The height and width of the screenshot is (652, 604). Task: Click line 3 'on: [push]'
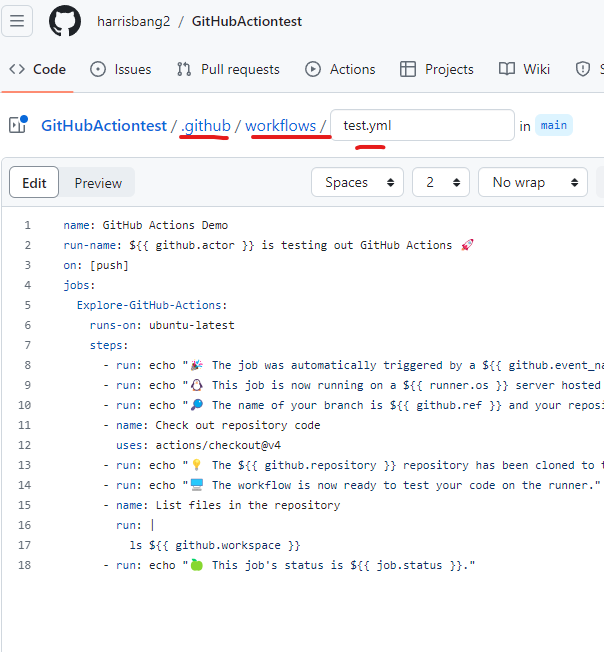click(x=96, y=265)
